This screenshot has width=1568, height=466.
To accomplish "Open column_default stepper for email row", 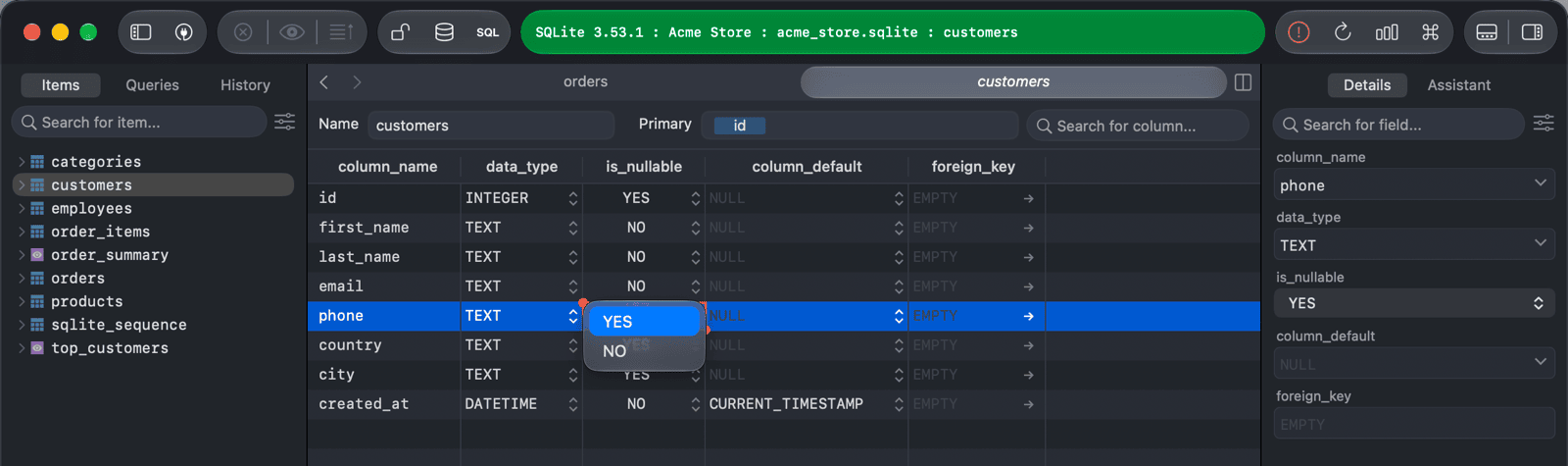I will click(x=899, y=286).
